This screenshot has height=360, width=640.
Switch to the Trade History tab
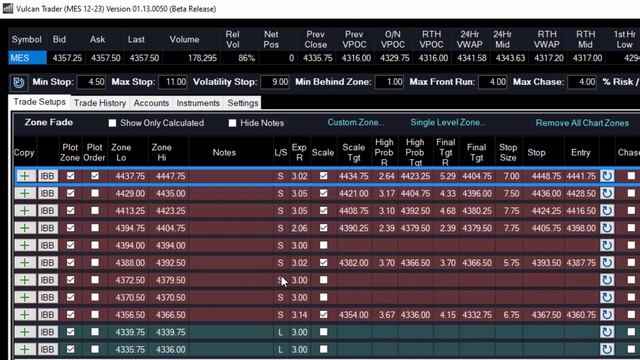tap(100, 103)
